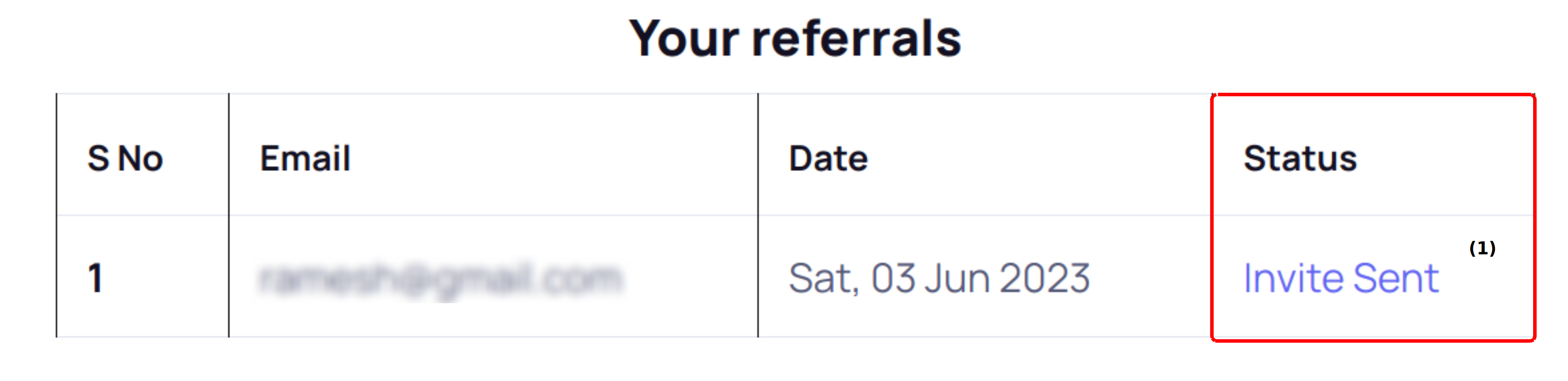1568x381 pixels.
Task: Select the "Sat, 03 Jun 2023" date cell
Action: click(x=939, y=279)
